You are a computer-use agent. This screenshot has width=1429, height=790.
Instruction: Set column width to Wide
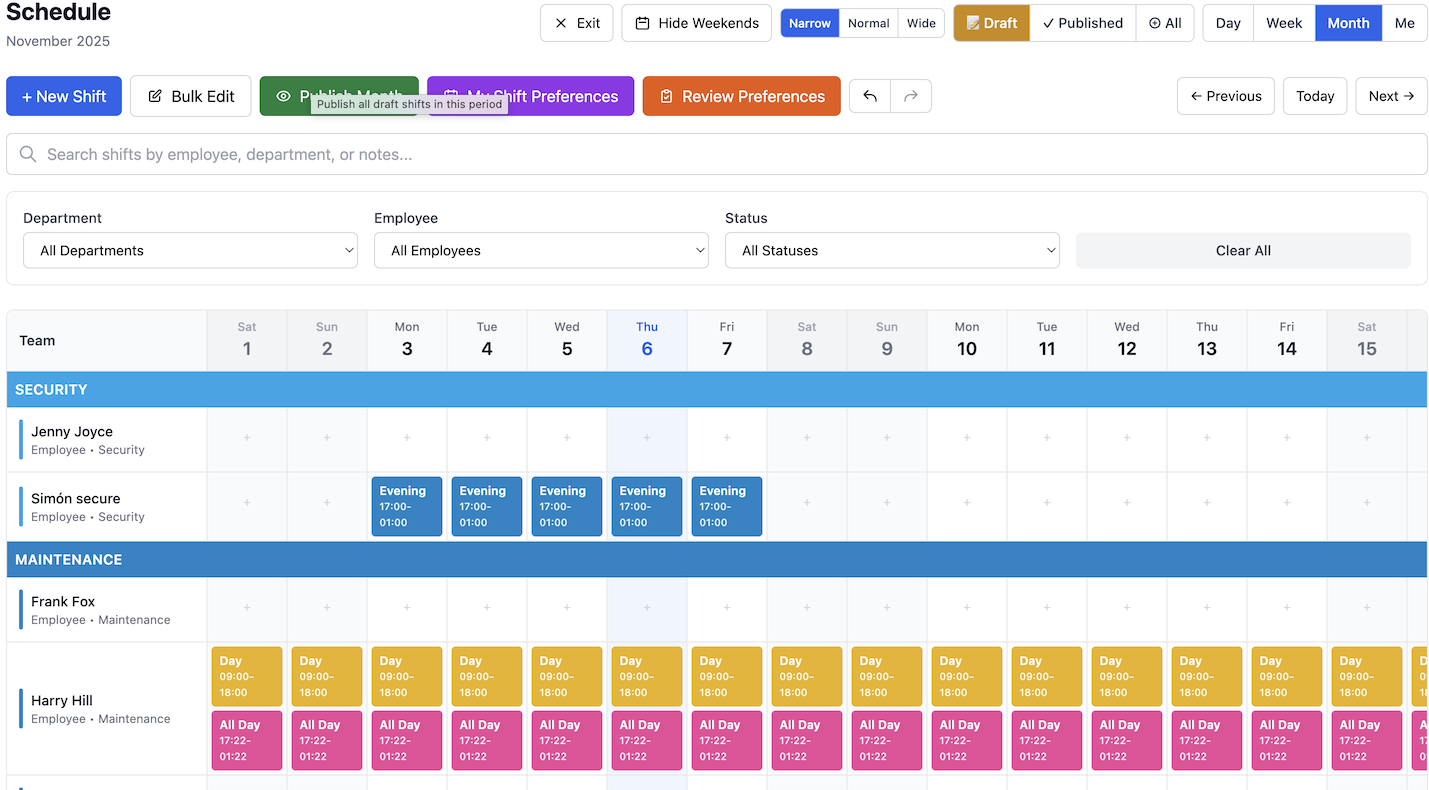tap(921, 23)
